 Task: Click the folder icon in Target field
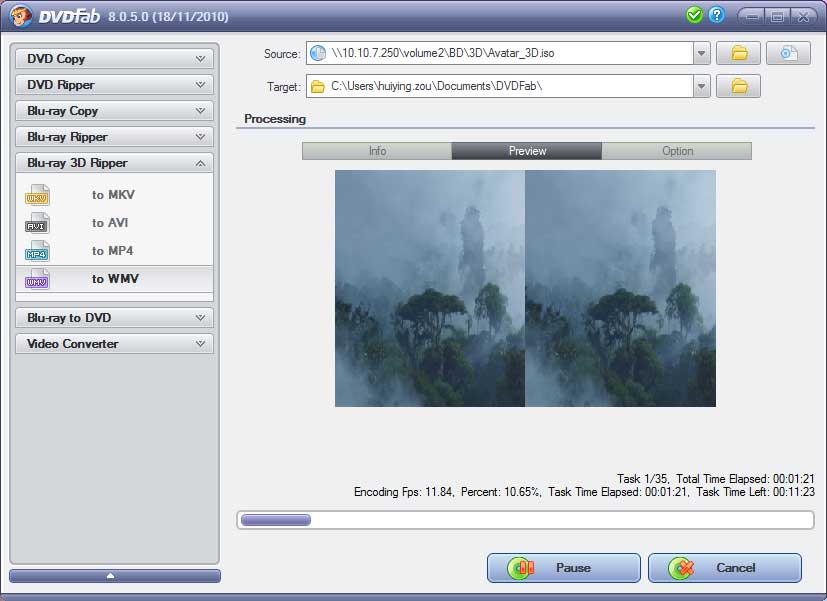(318, 86)
